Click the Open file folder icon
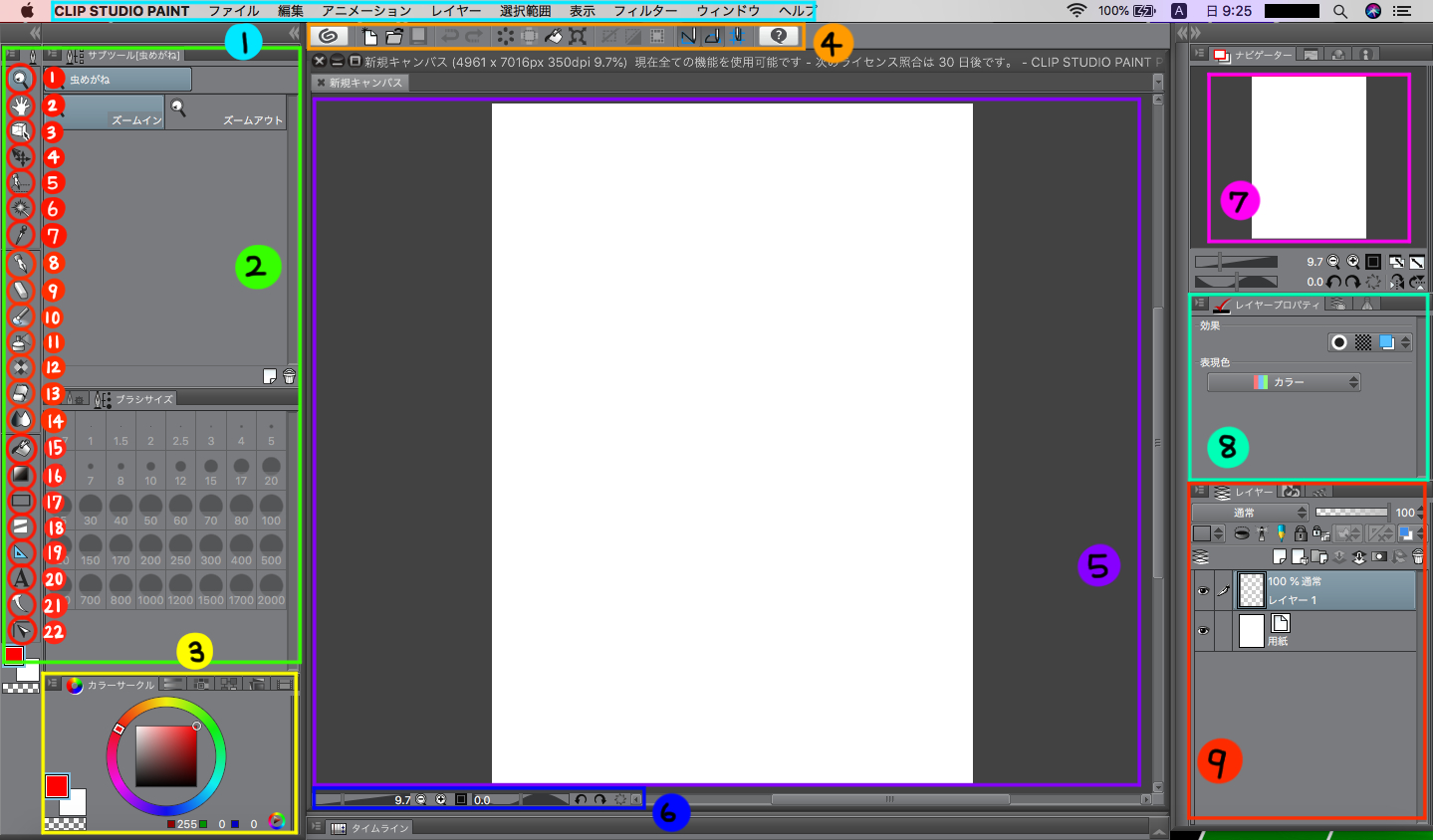 [x=394, y=36]
